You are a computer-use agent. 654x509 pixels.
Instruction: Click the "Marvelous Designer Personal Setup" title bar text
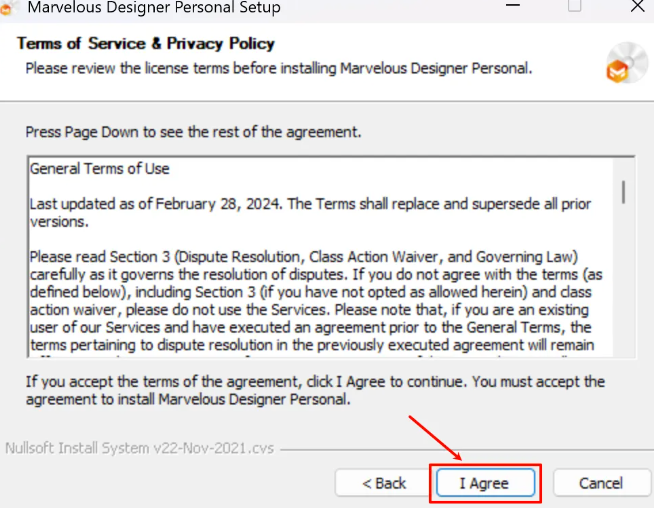pyautogui.click(x=154, y=8)
